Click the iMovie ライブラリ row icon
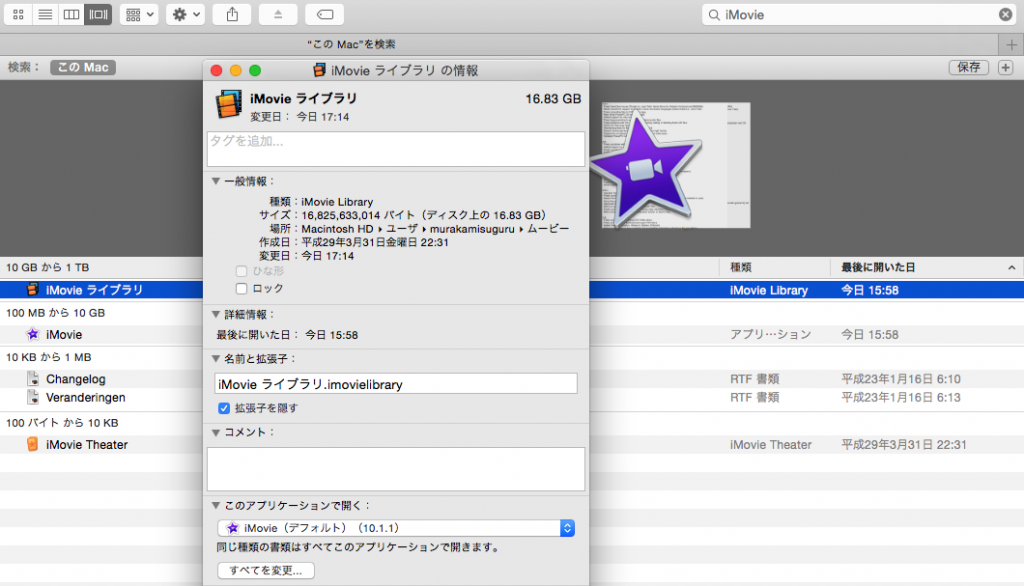 pyautogui.click(x=33, y=289)
